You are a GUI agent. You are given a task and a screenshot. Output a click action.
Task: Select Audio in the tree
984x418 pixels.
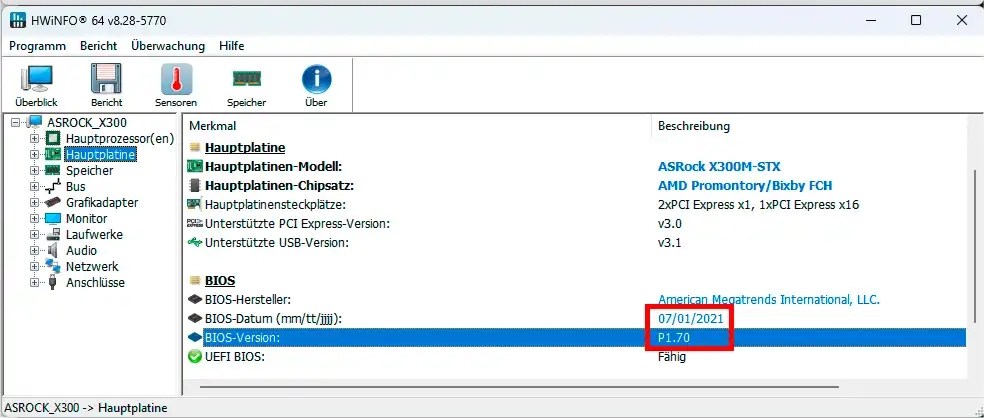coord(82,250)
